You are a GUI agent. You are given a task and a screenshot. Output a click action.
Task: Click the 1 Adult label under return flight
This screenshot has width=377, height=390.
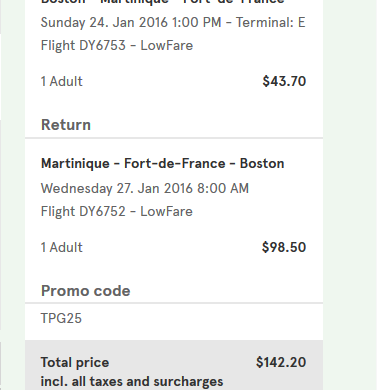point(62,248)
